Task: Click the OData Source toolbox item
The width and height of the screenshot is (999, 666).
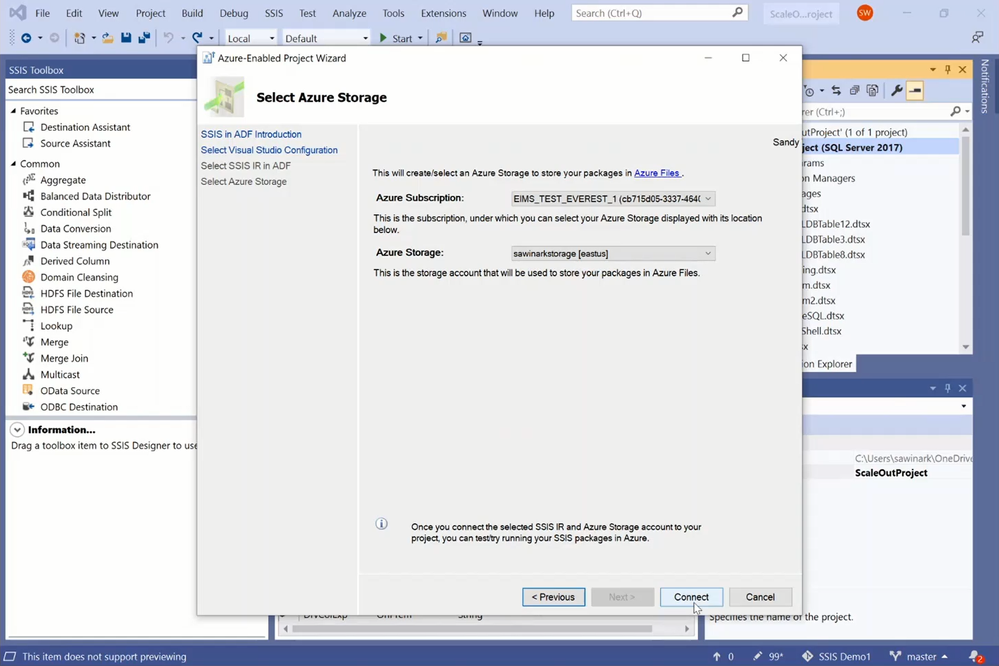Action: point(69,391)
